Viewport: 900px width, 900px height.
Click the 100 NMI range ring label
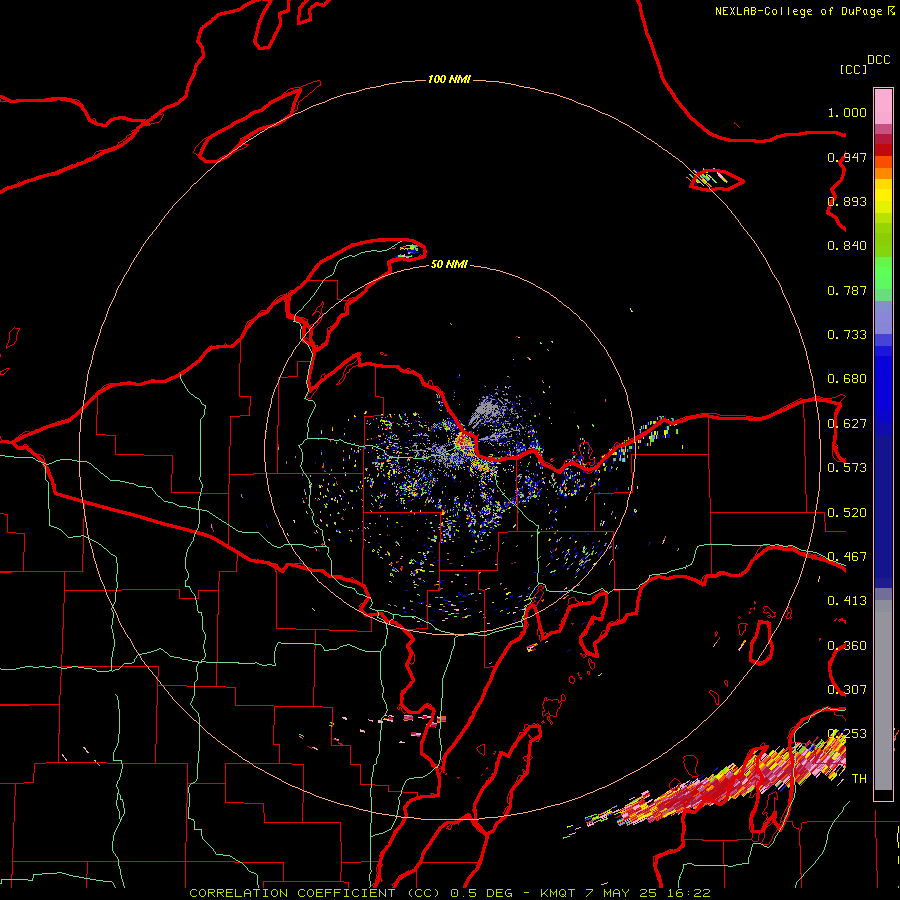tap(449, 79)
